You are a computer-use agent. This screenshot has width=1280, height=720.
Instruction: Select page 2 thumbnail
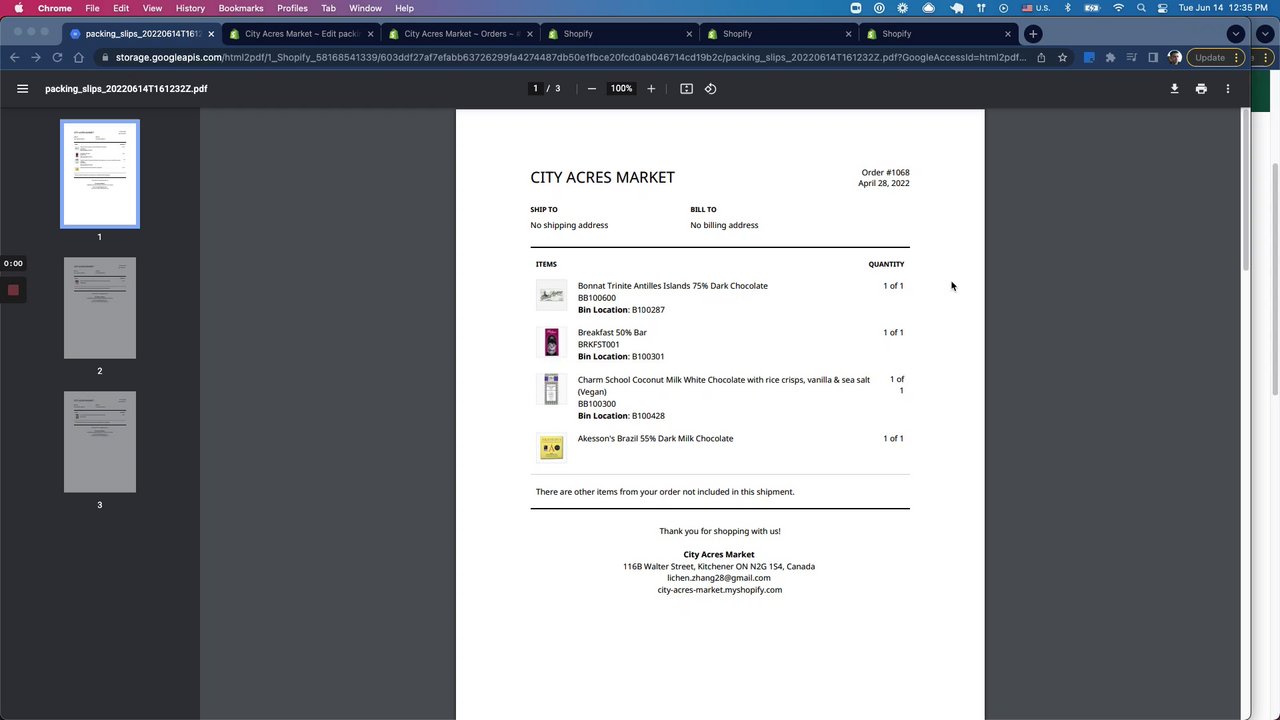click(x=100, y=308)
